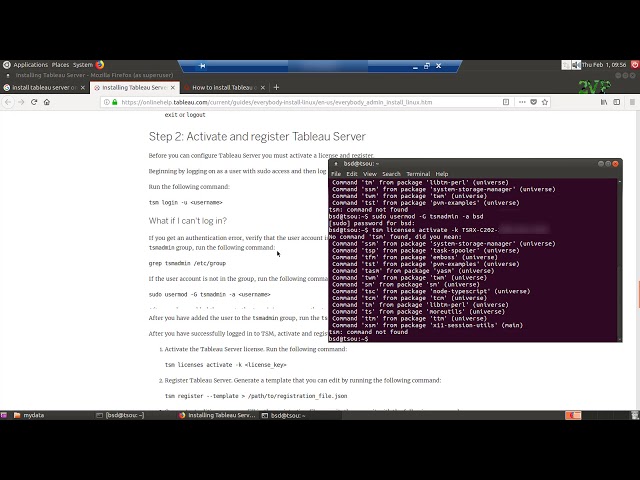Reload the current Firefox page
This screenshot has height=480, width=640.
34,102
